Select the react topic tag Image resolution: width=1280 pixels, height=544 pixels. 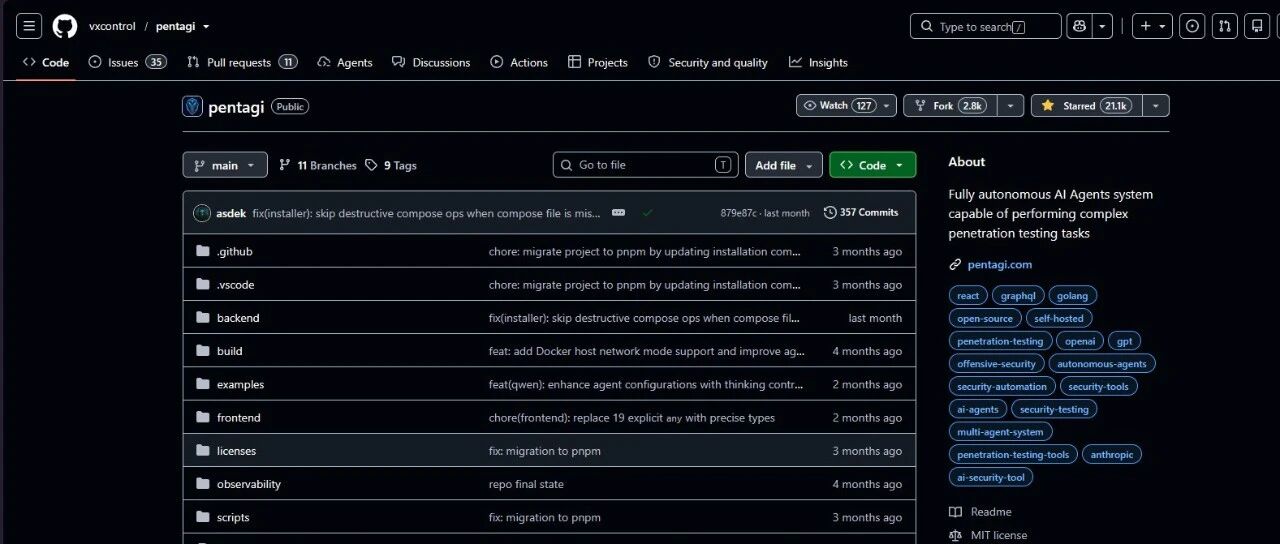click(x=968, y=296)
